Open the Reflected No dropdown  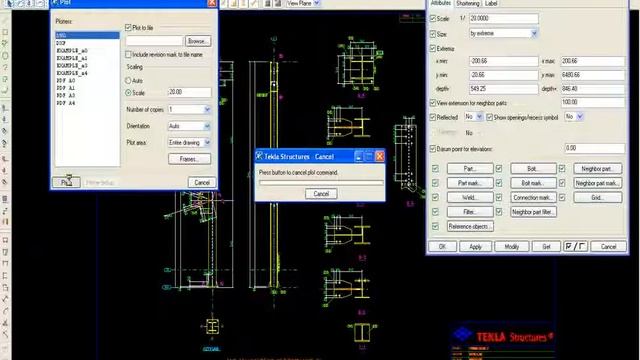(479, 117)
